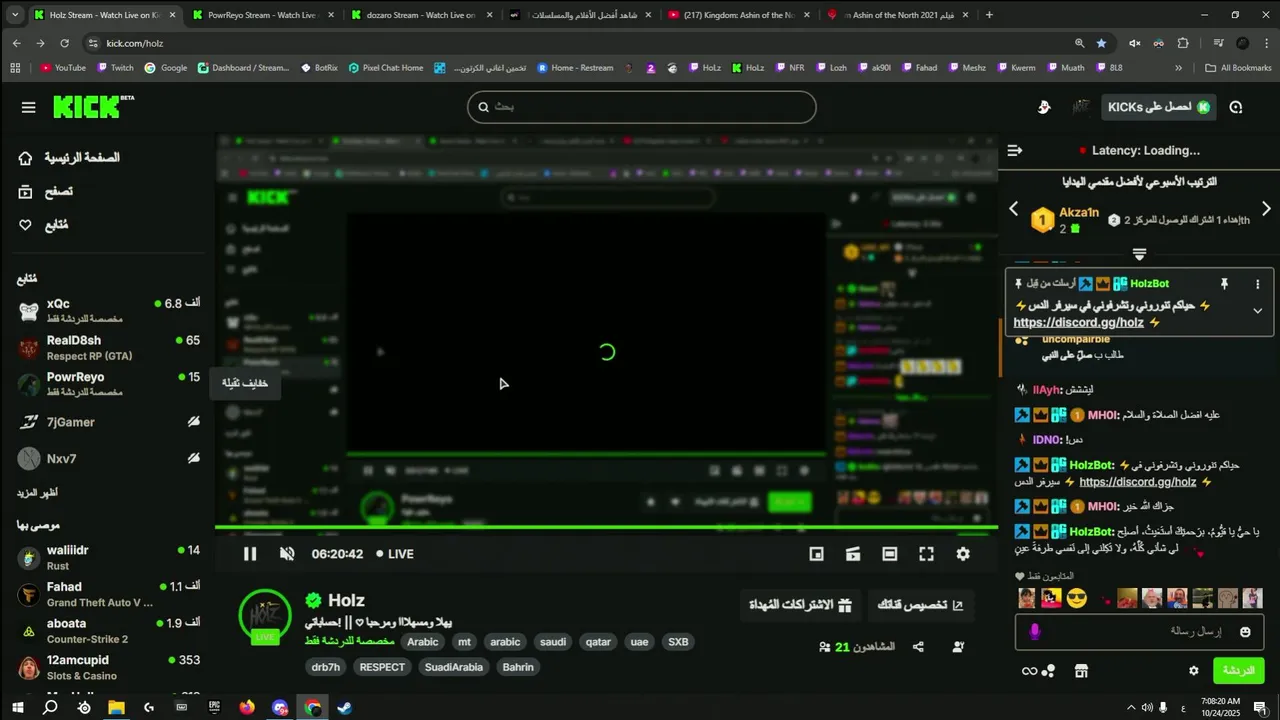
Task: Click the ghost icon in the header
Action: 1043,107
